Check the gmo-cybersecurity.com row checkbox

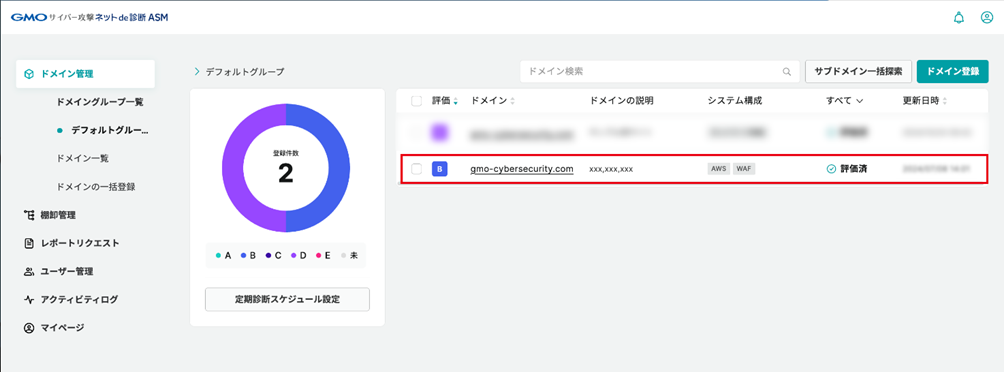[x=416, y=169]
